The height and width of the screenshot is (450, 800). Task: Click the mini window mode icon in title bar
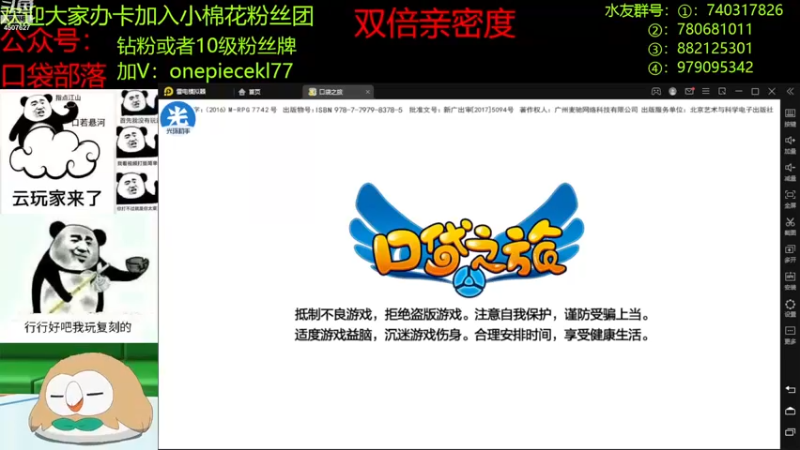(x=722, y=91)
